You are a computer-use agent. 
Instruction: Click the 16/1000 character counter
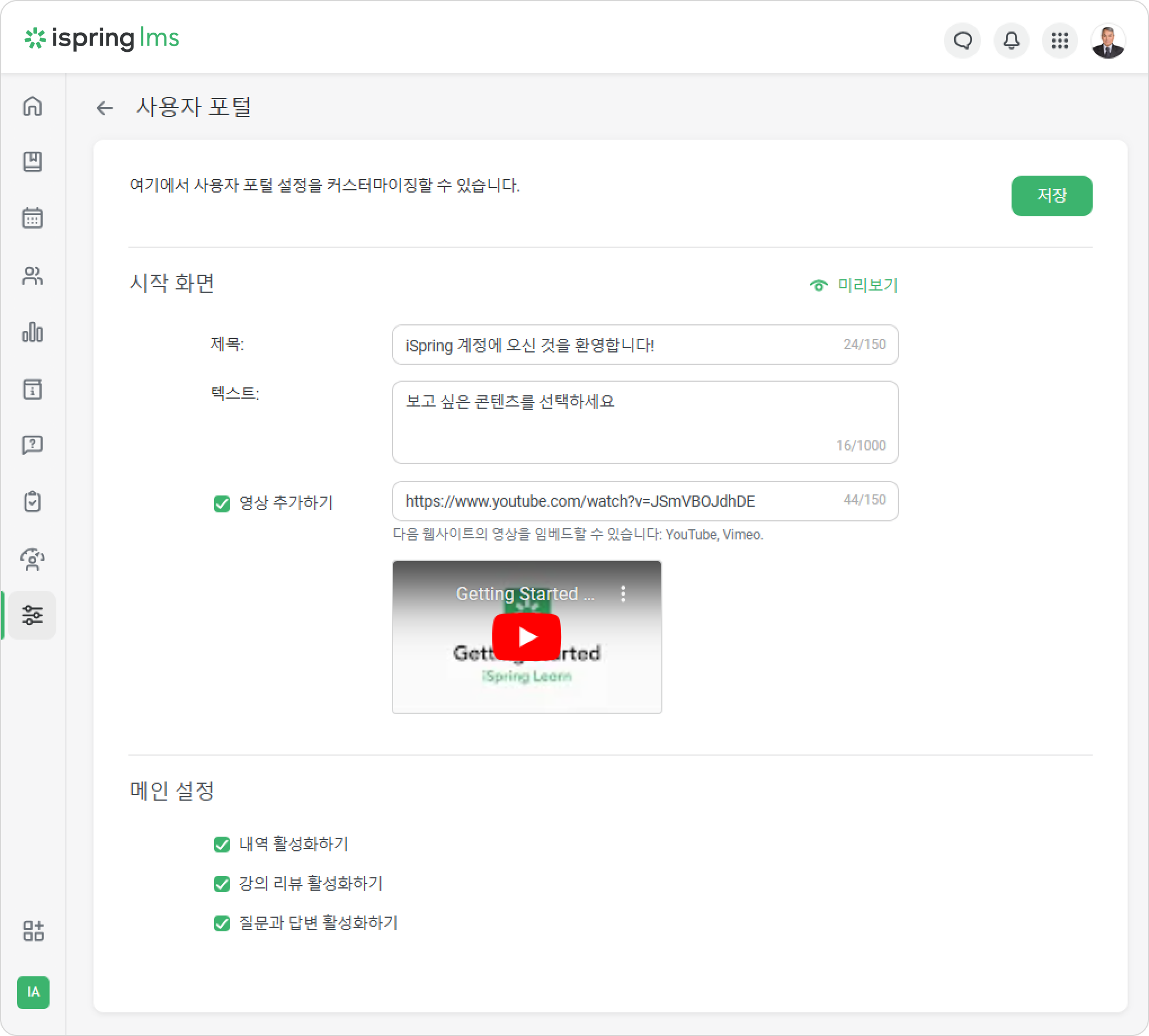click(861, 446)
